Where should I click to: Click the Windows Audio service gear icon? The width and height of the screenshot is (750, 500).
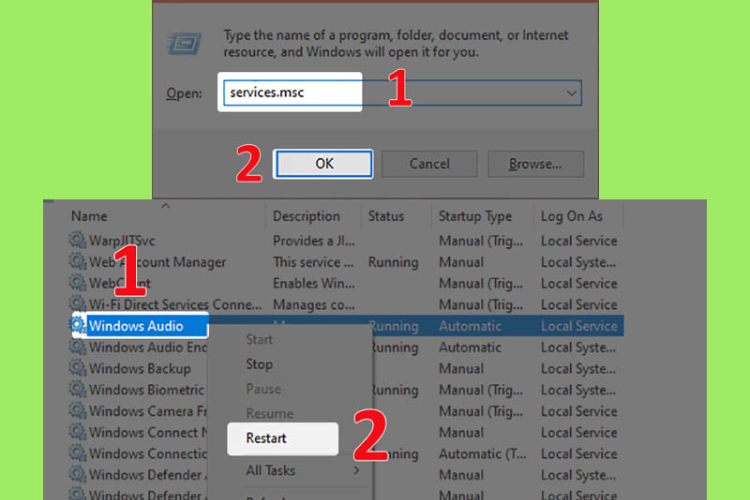(77, 325)
